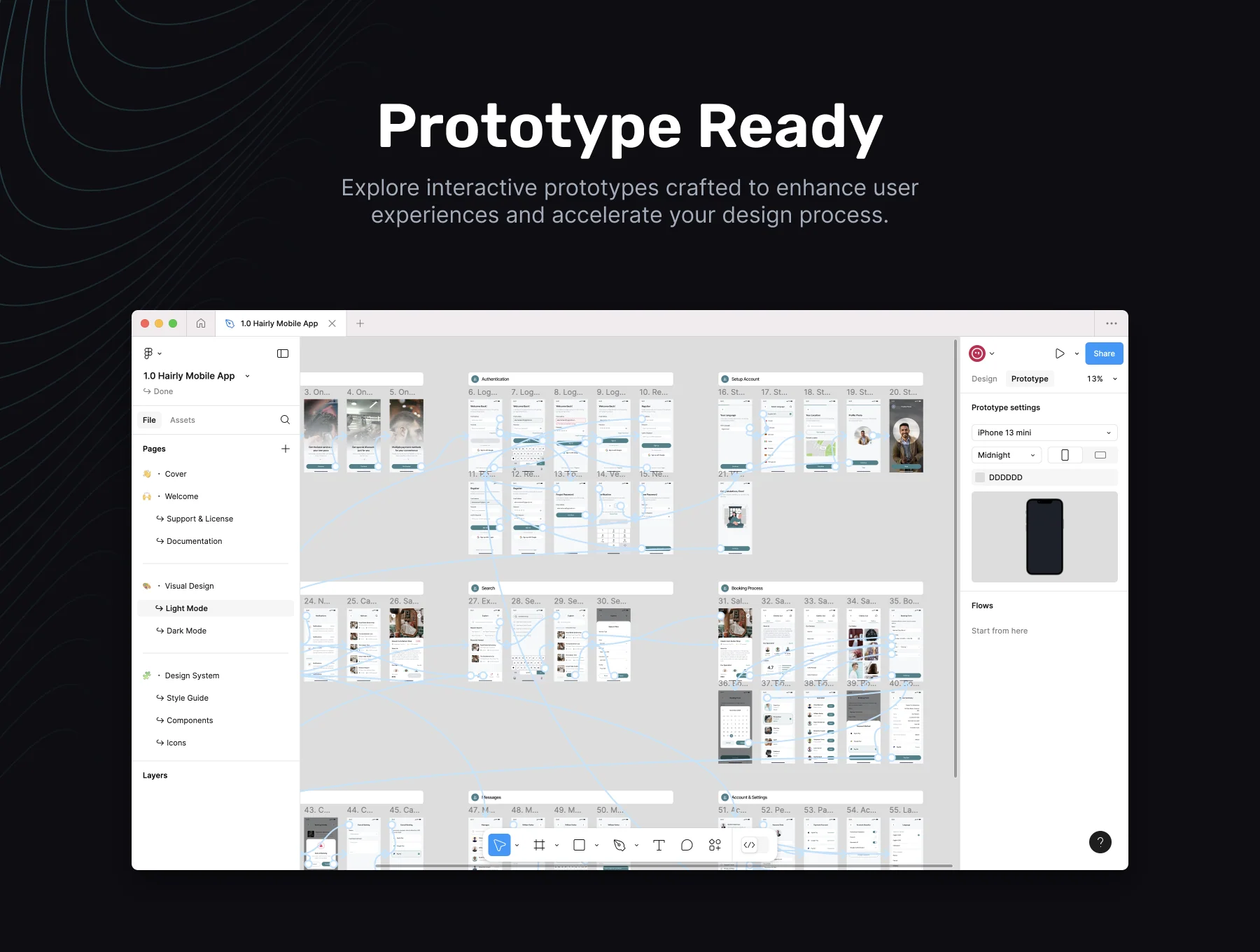Open the three-dots overflow menu
The height and width of the screenshot is (952, 1260).
(x=1112, y=323)
